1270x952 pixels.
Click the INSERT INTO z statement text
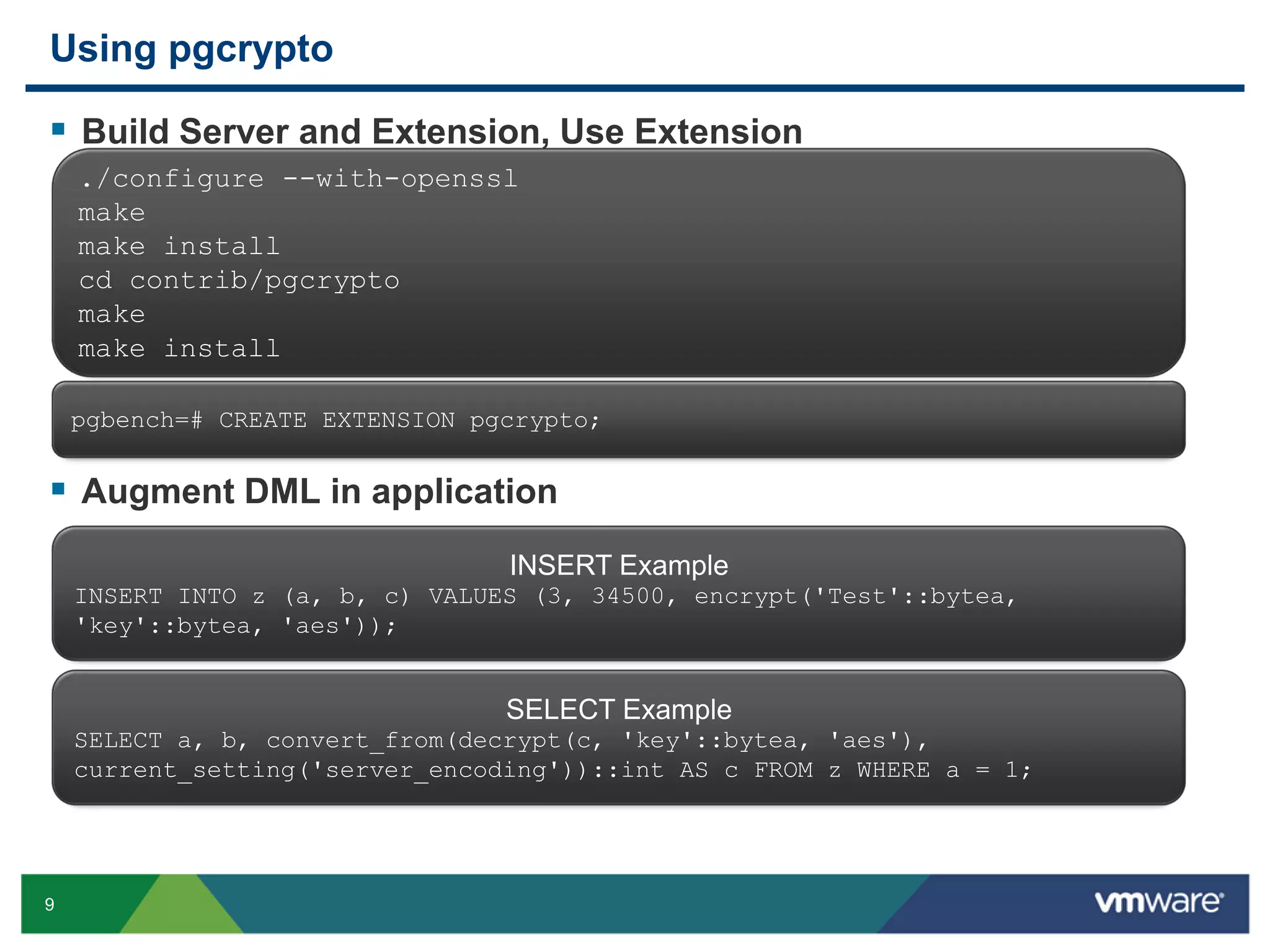[x=544, y=597]
